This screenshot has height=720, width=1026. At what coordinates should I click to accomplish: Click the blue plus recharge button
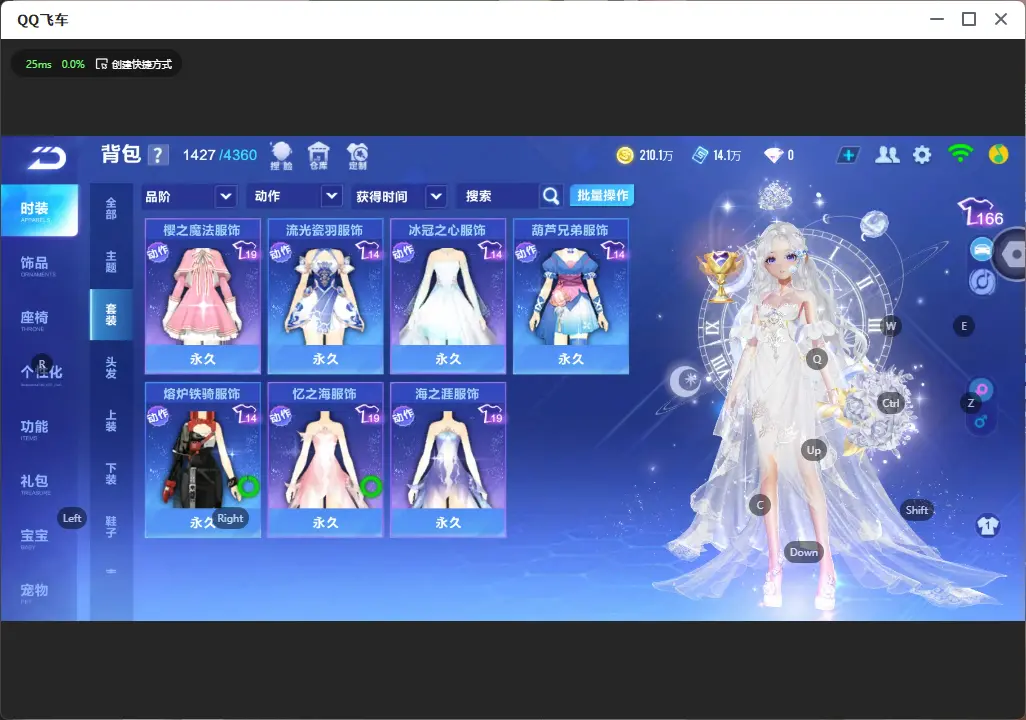pyautogui.click(x=848, y=155)
